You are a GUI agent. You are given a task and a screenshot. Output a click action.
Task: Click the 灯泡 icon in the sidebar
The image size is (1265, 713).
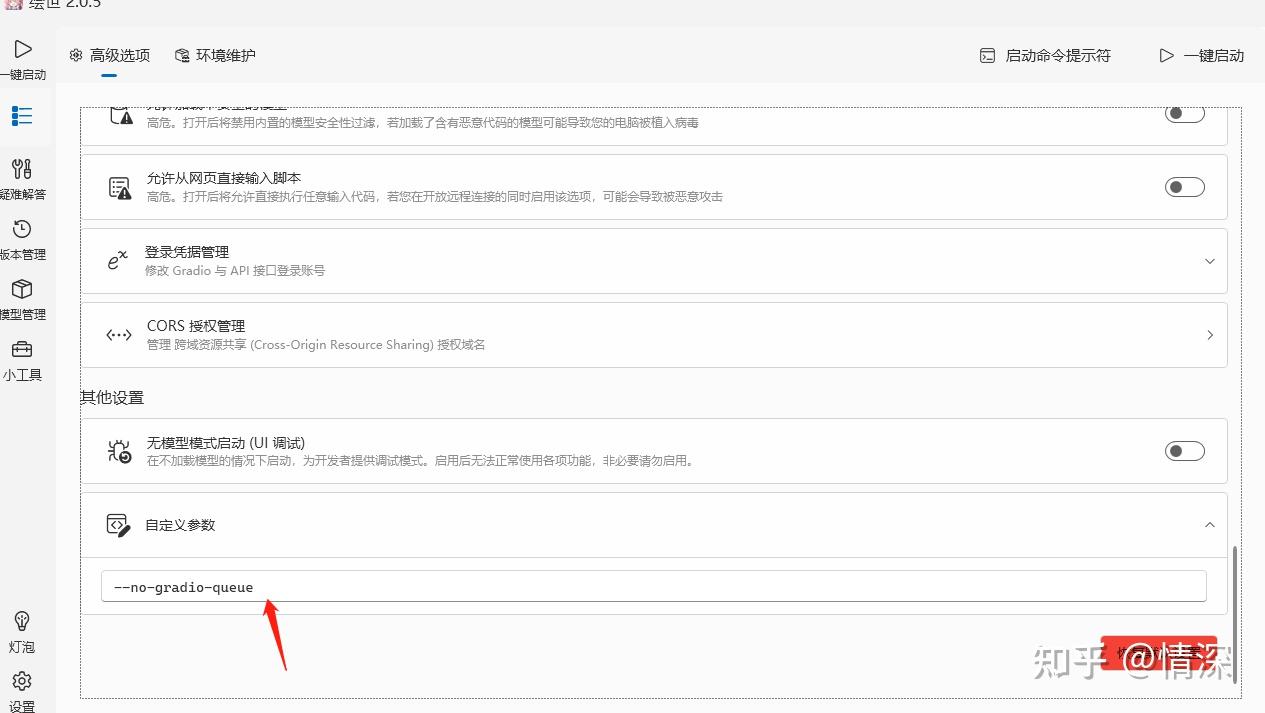coord(22,630)
